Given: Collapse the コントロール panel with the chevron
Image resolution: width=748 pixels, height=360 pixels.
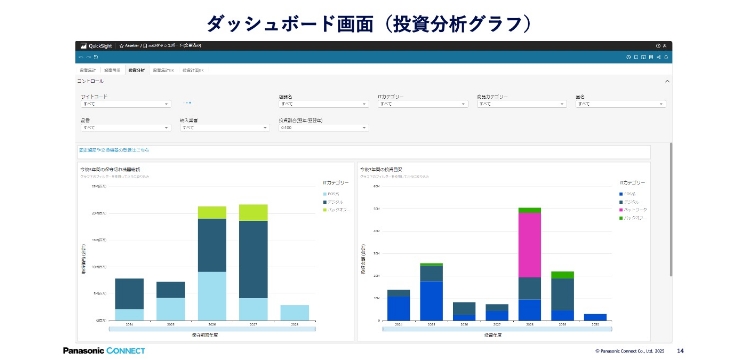Looking at the screenshot, I should [667, 82].
